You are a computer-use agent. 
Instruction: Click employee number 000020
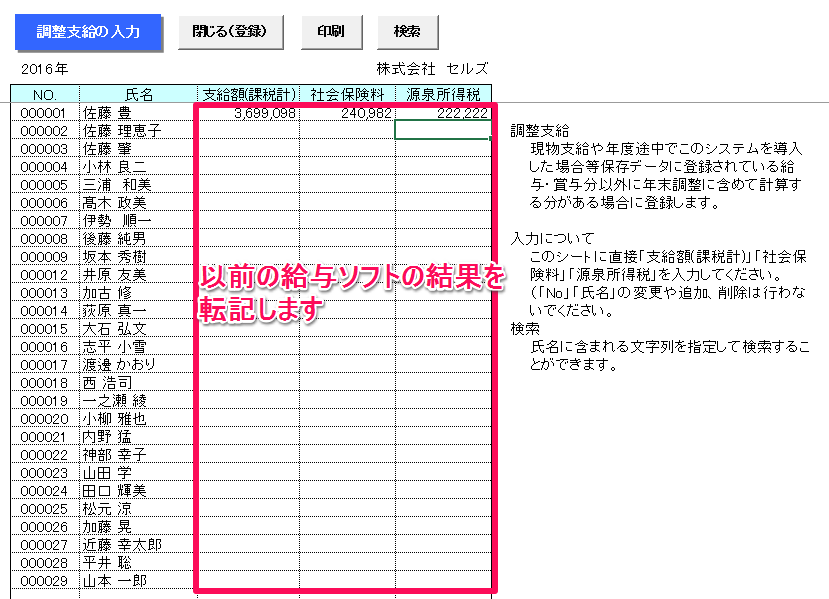[45, 418]
